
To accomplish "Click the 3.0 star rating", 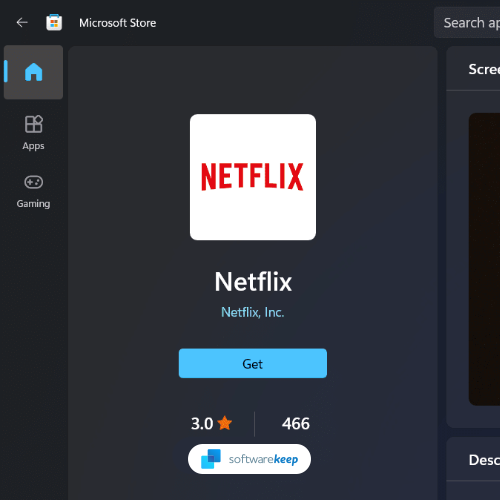I will (211, 424).
